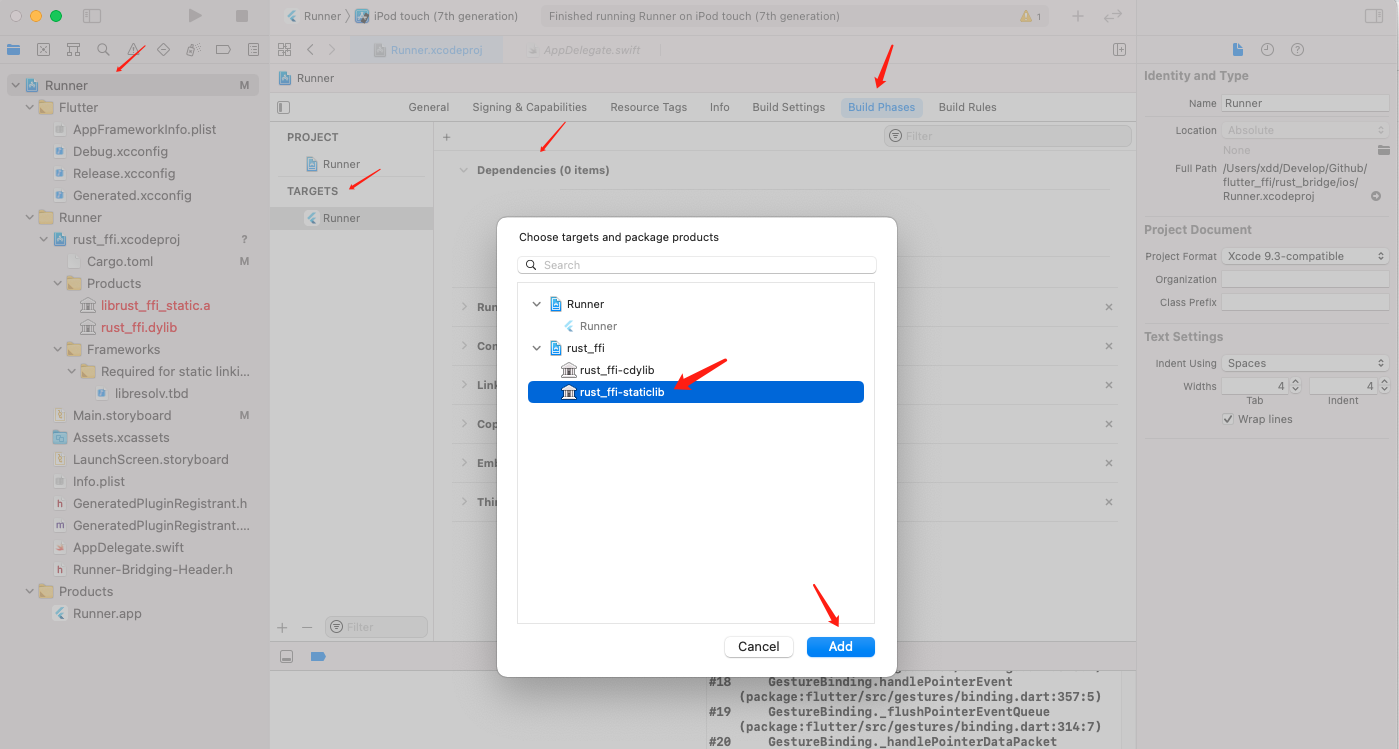The height and width of the screenshot is (749, 1399).
Task: Click the build phases Filter field
Action: (x=1008, y=136)
